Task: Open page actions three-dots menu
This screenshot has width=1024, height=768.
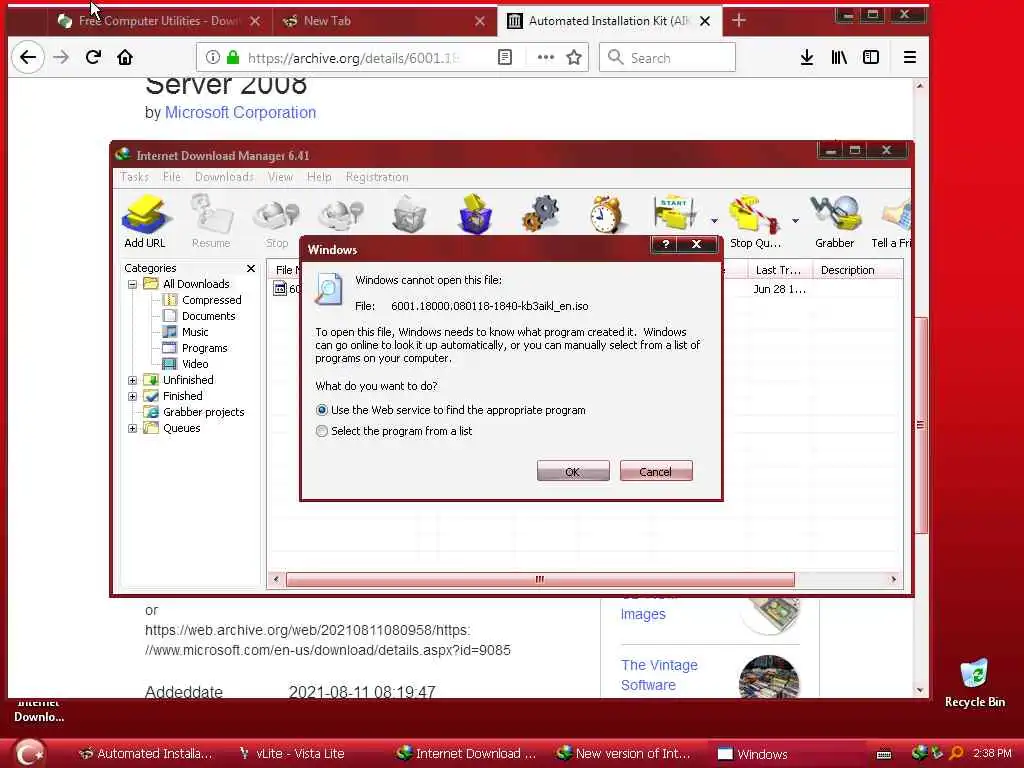Action: point(545,57)
